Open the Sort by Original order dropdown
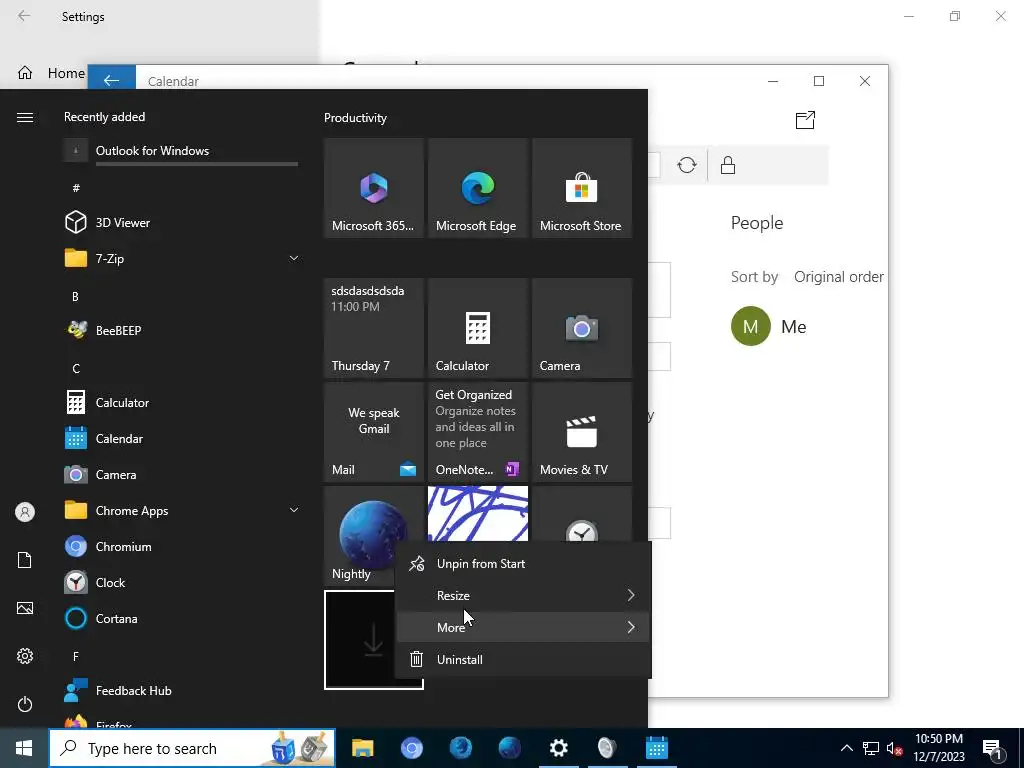The width and height of the screenshot is (1024, 768). tap(839, 277)
